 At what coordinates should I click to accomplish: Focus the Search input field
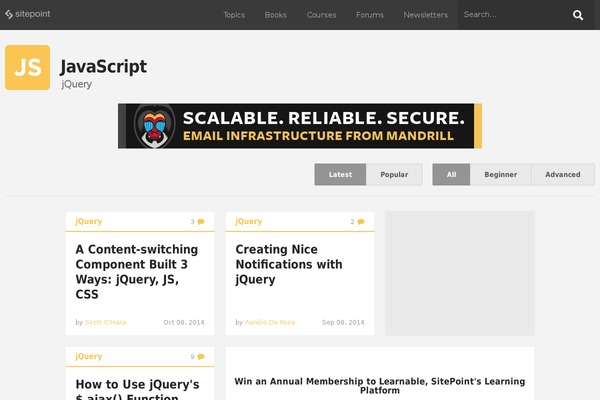[513, 15]
